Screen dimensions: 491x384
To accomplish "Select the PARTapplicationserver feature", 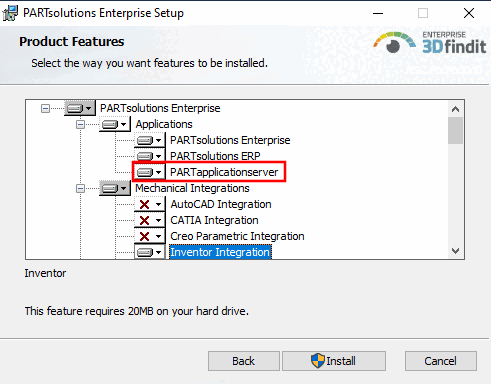I will (x=224, y=172).
